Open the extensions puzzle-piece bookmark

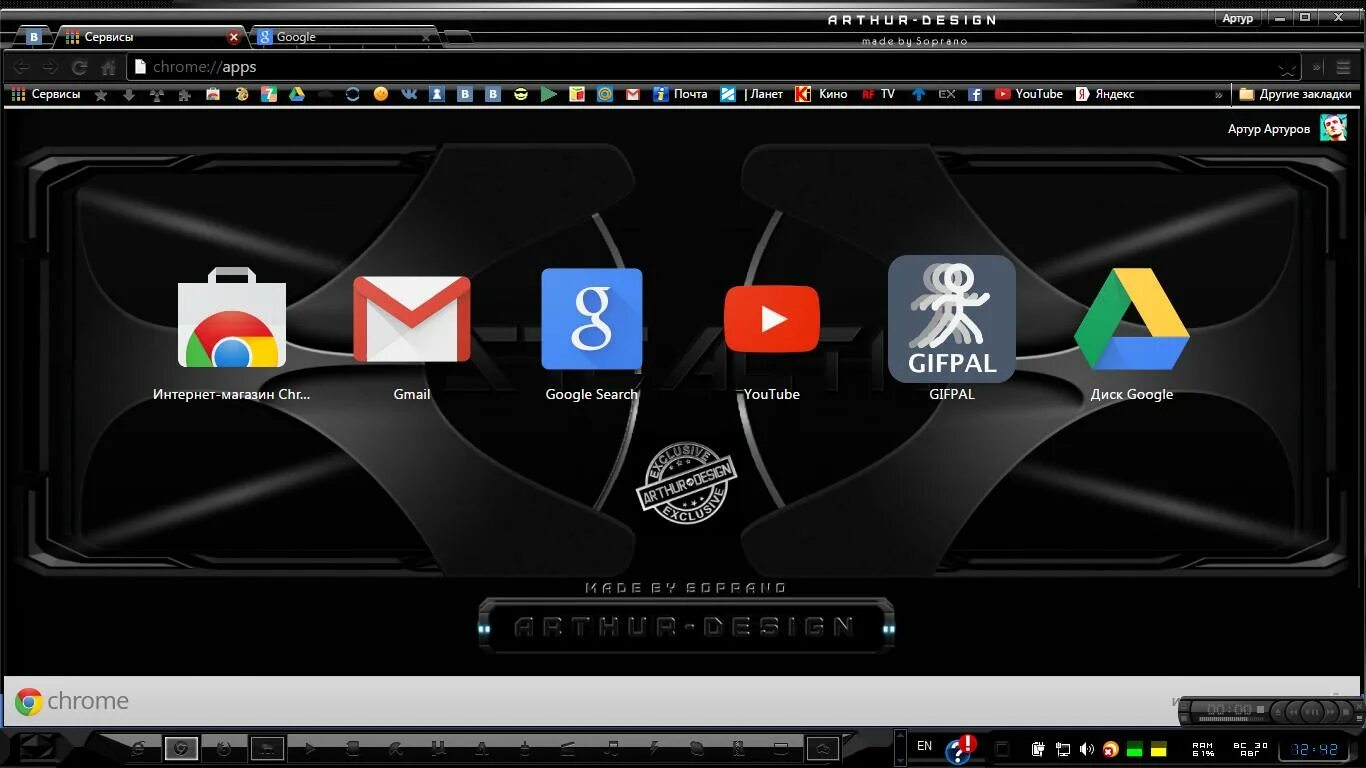click(x=185, y=94)
